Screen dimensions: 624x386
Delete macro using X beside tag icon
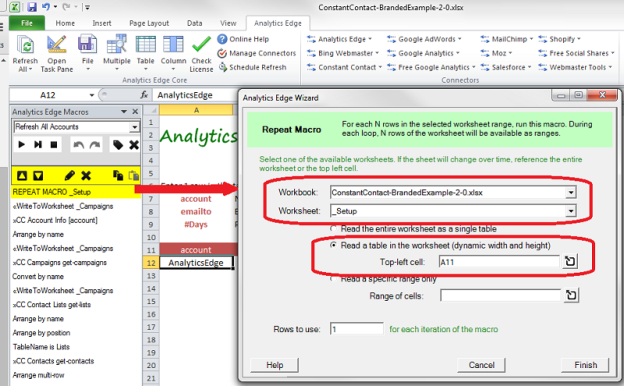[x=134, y=145]
